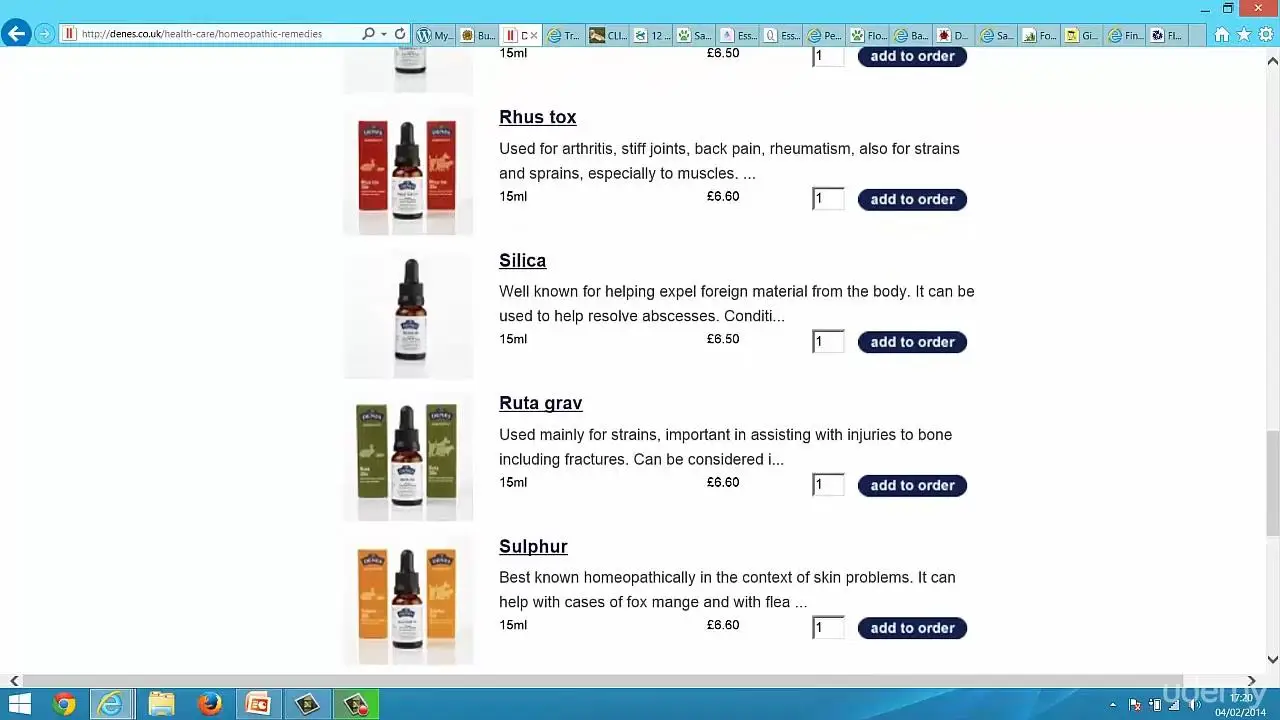
Task: Click the quantity field for Silica
Action: (828, 342)
